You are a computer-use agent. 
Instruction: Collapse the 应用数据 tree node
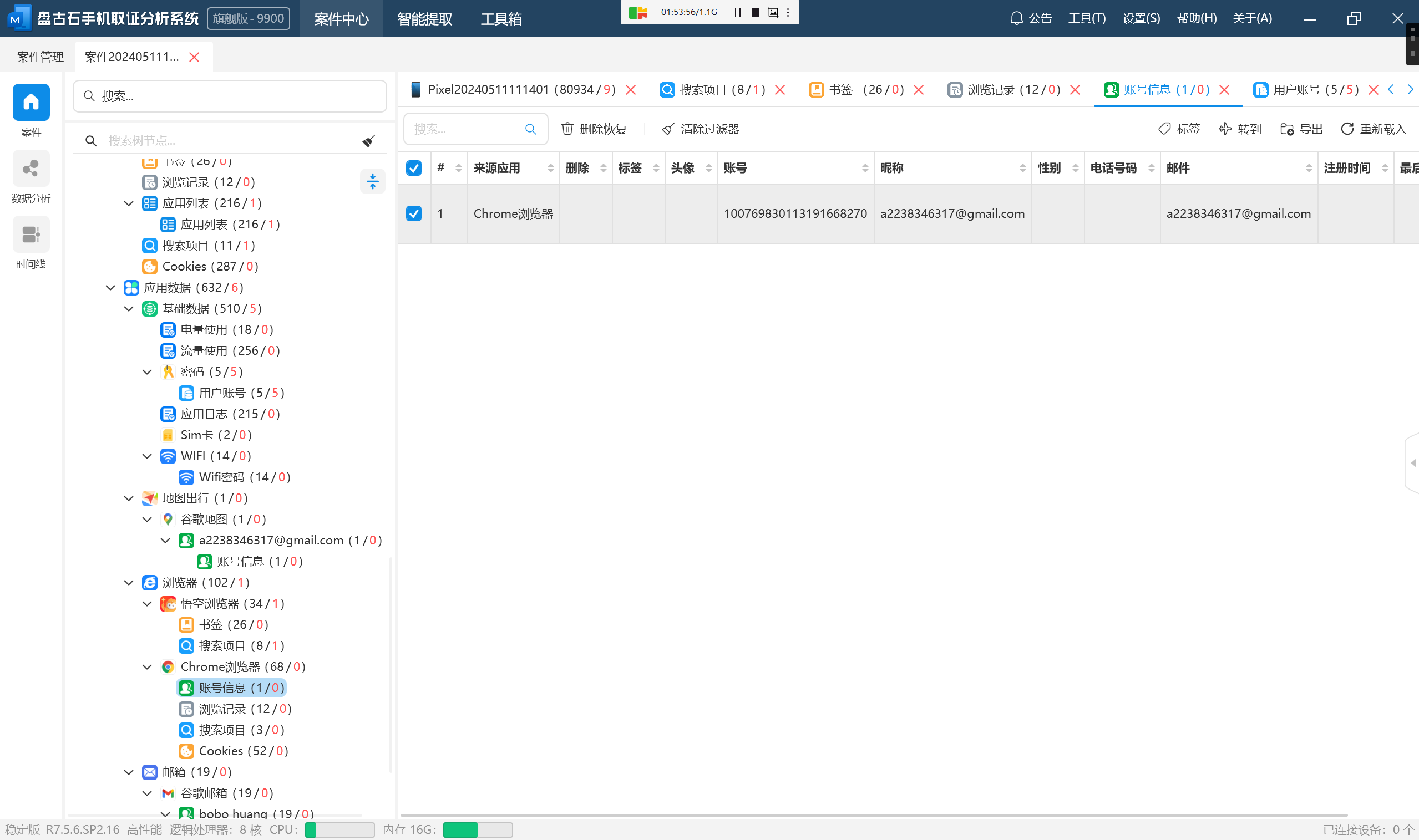click(110, 288)
